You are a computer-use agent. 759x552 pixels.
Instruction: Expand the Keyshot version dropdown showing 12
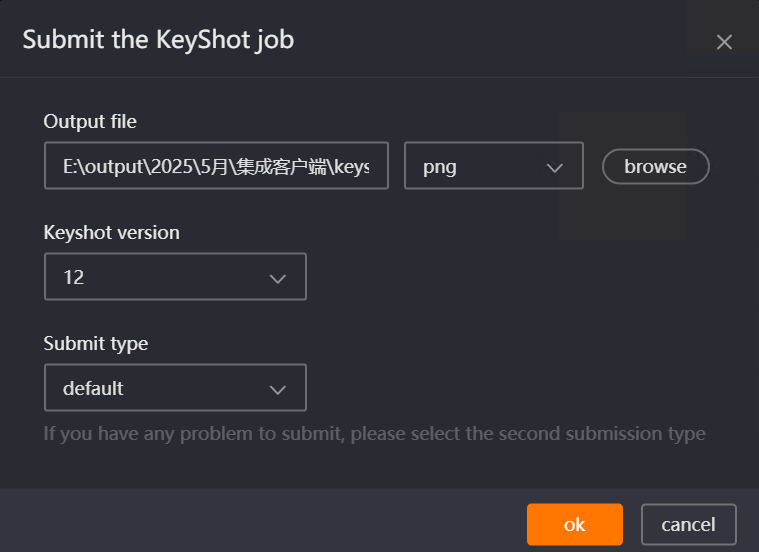pyautogui.click(x=175, y=276)
